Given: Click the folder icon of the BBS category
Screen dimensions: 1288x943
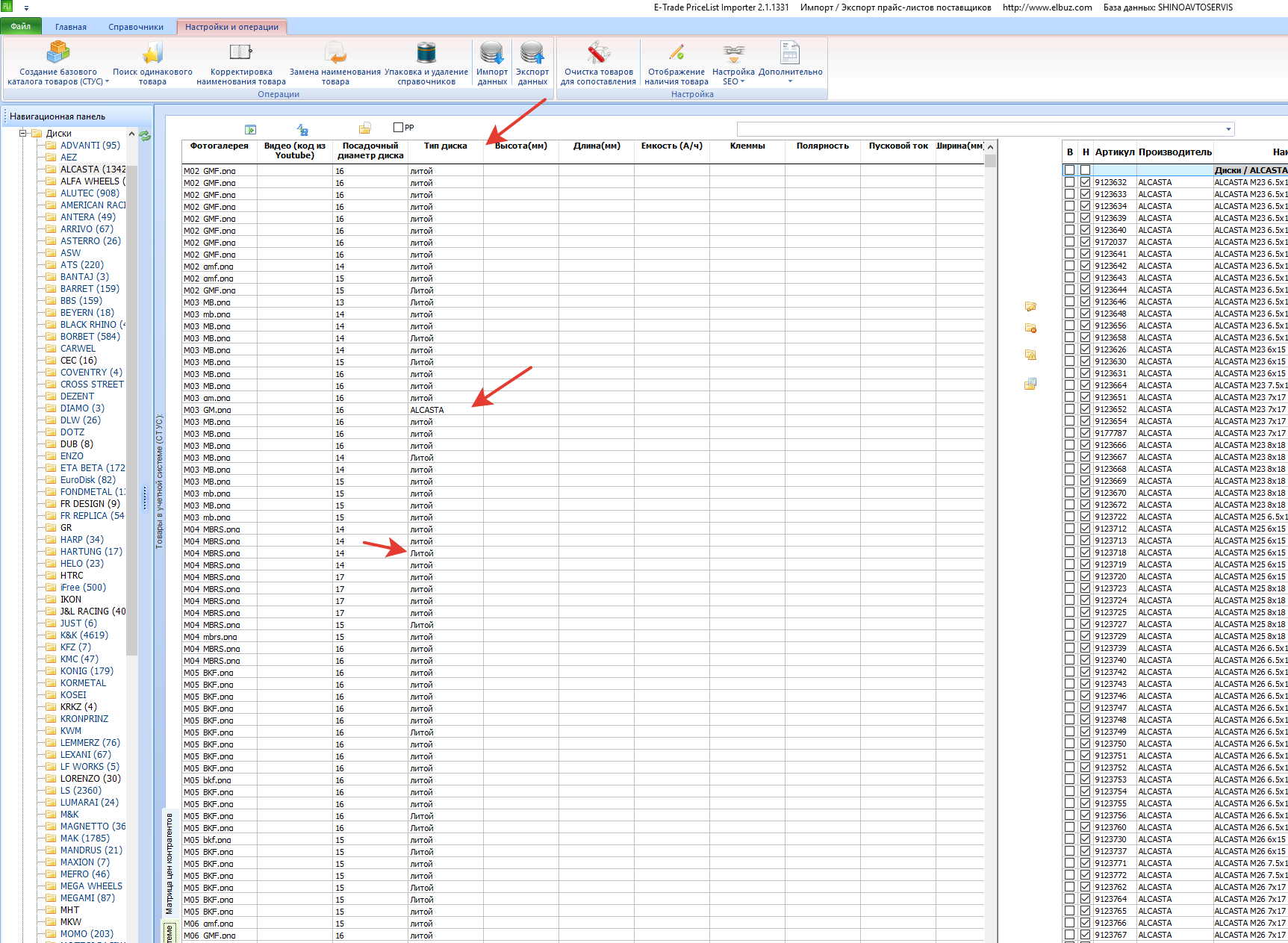Looking at the screenshot, I should 51,301.
